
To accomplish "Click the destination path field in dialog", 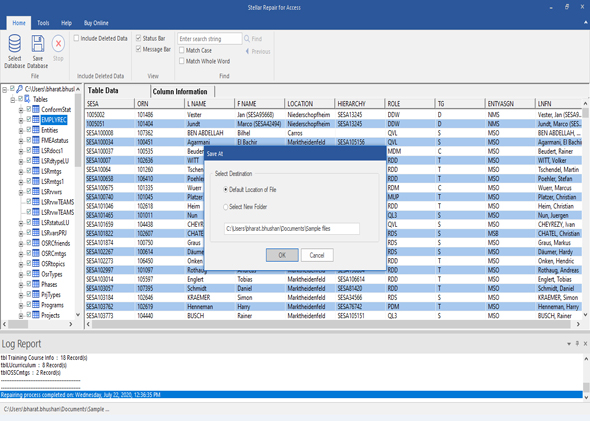I will click(x=292, y=228).
